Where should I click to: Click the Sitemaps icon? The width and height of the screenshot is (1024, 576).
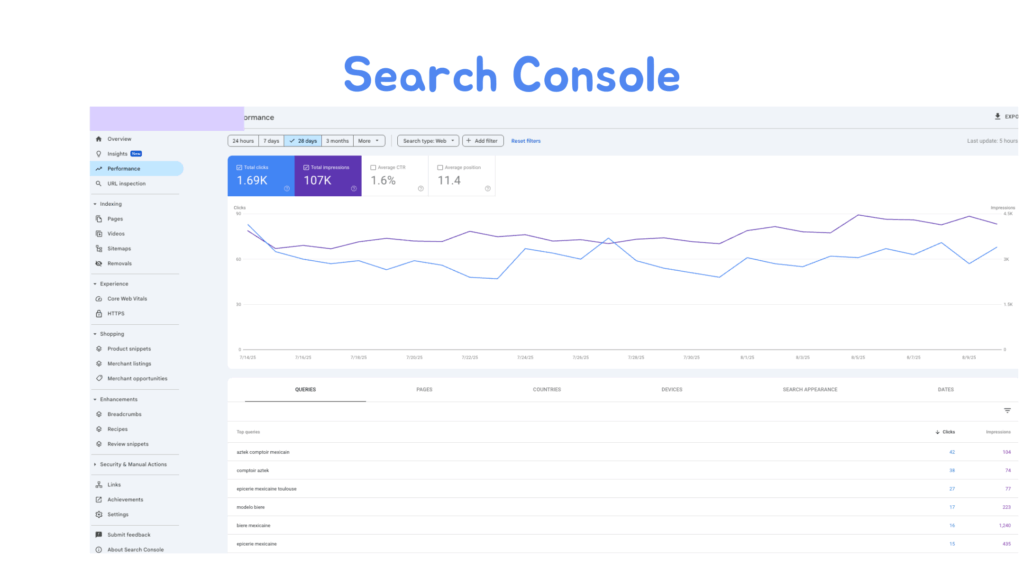coord(99,249)
